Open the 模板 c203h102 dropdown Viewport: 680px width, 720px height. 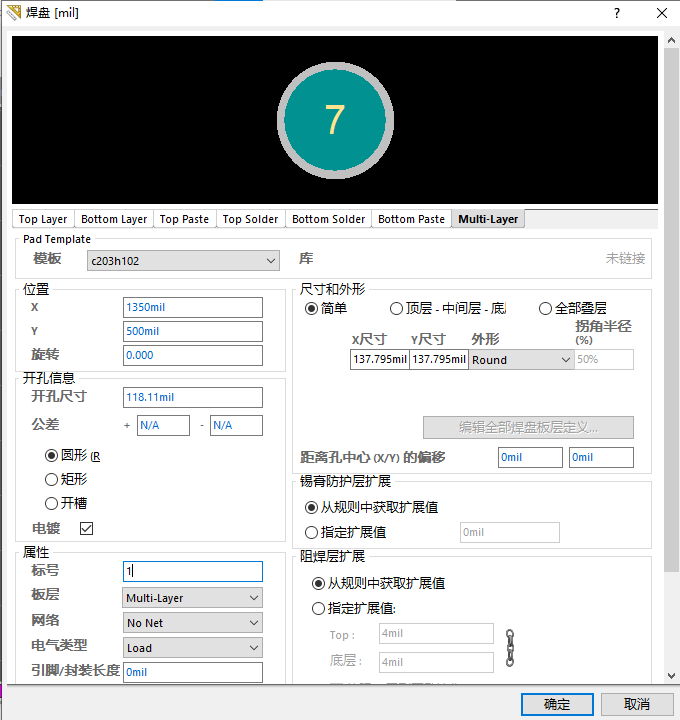click(183, 261)
